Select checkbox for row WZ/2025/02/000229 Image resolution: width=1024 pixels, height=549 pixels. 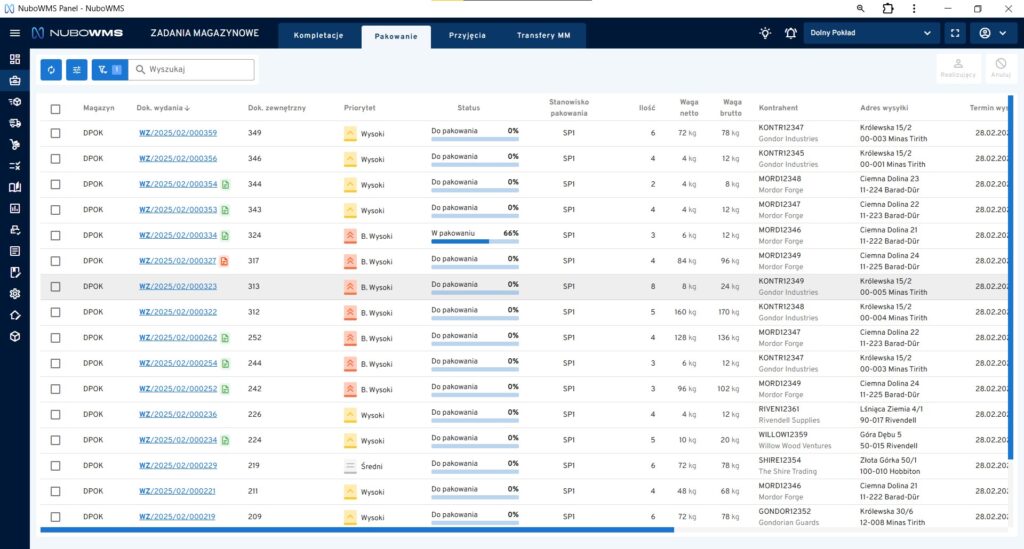[56, 466]
